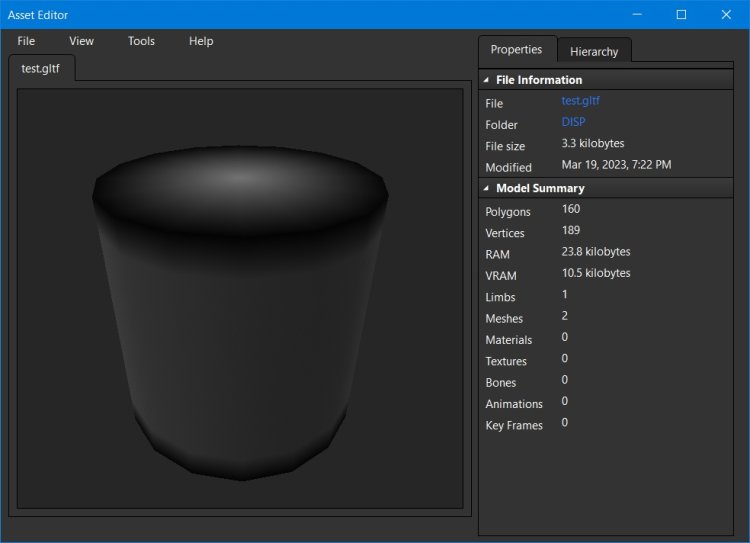Open the Tools menu
Screen dimensions: 750x543
pos(141,41)
